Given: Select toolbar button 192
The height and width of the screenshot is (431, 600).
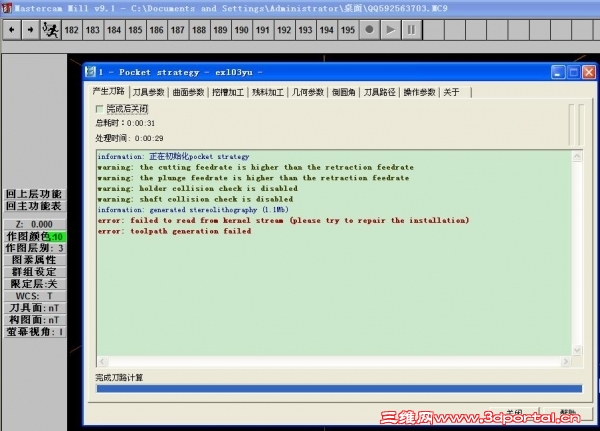Looking at the screenshot, I should tap(284, 29).
